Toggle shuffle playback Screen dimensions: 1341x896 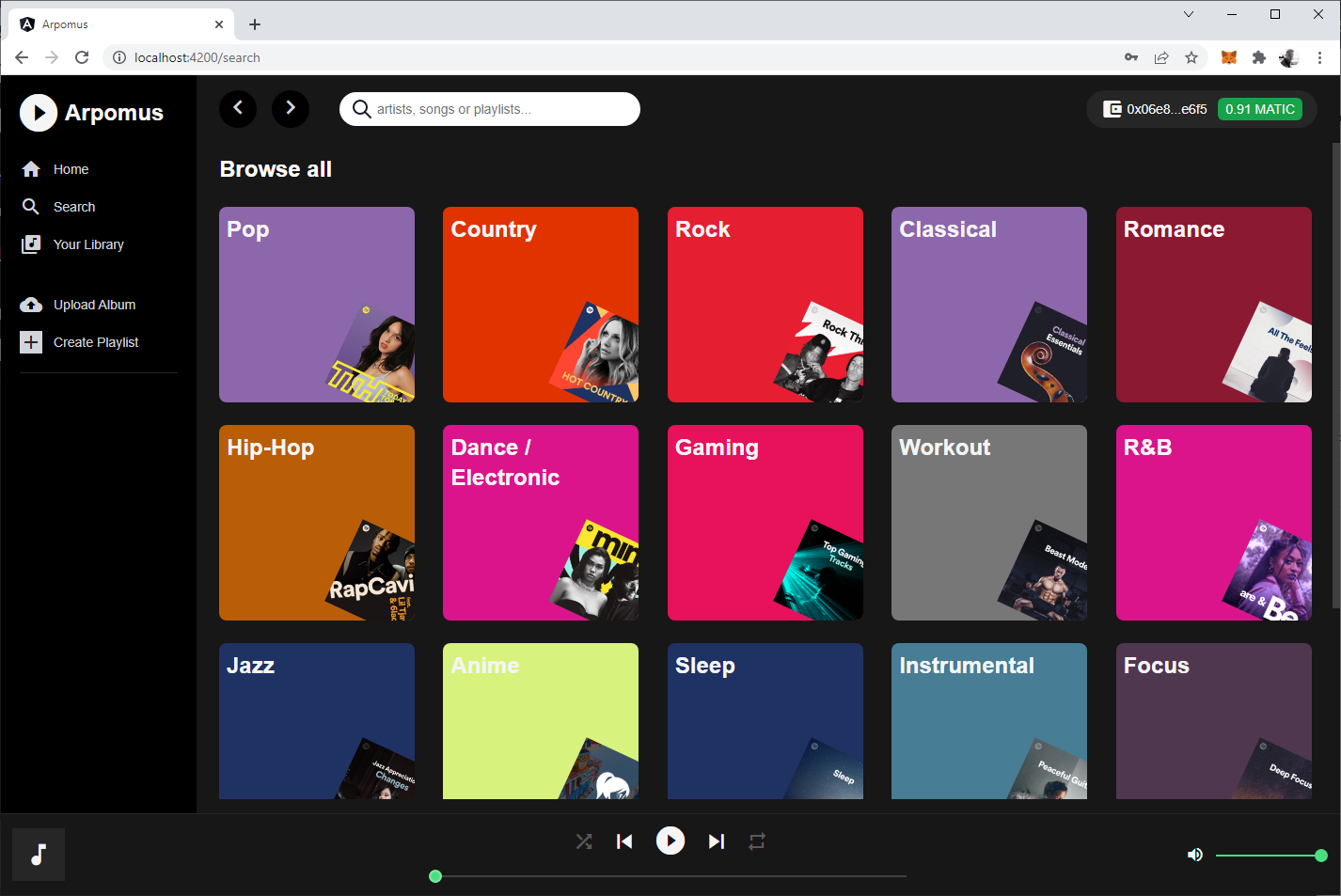[x=584, y=841]
